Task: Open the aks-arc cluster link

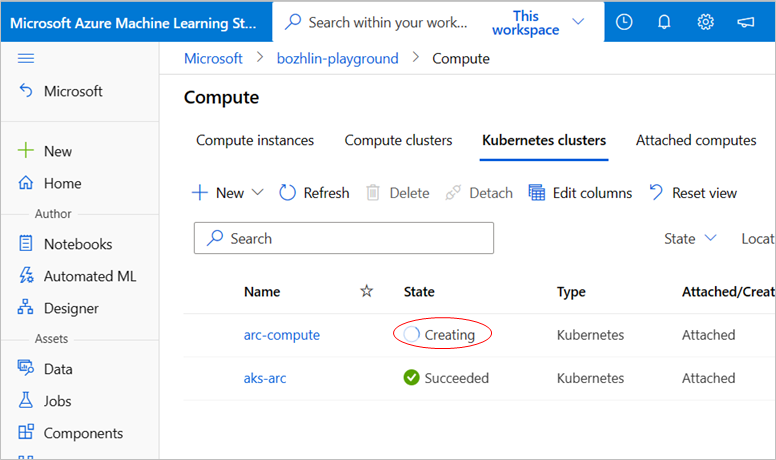Action: [265, 378]
